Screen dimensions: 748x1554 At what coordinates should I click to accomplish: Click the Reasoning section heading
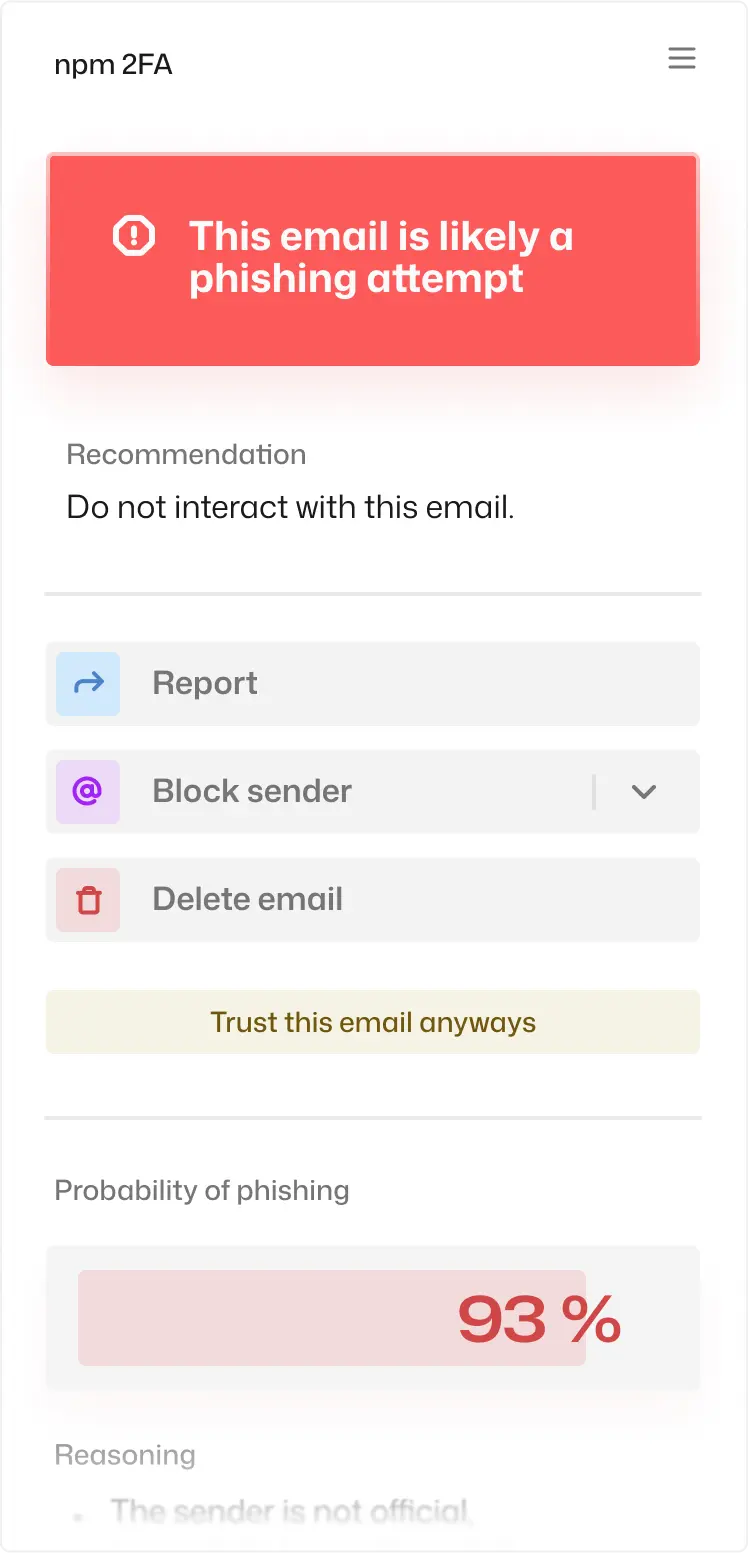[x=125, y=1455]
